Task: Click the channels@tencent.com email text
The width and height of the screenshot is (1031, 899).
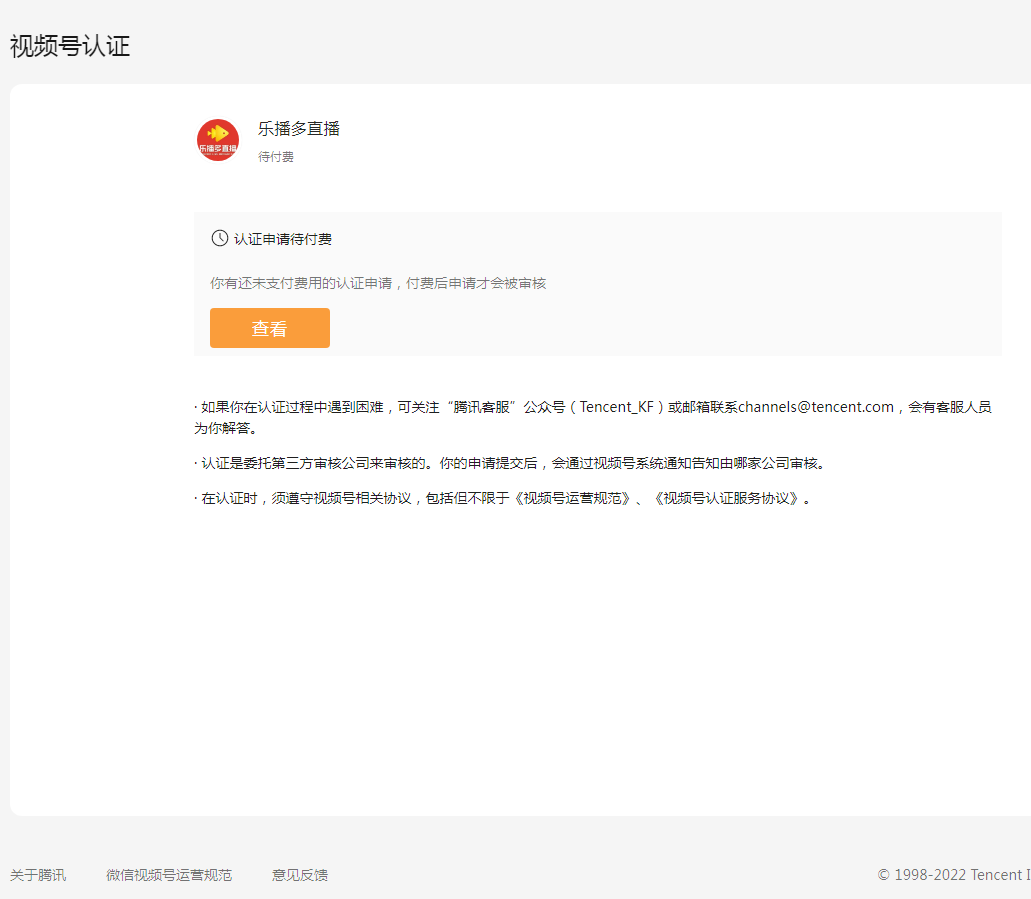Action: pos(816,406)
